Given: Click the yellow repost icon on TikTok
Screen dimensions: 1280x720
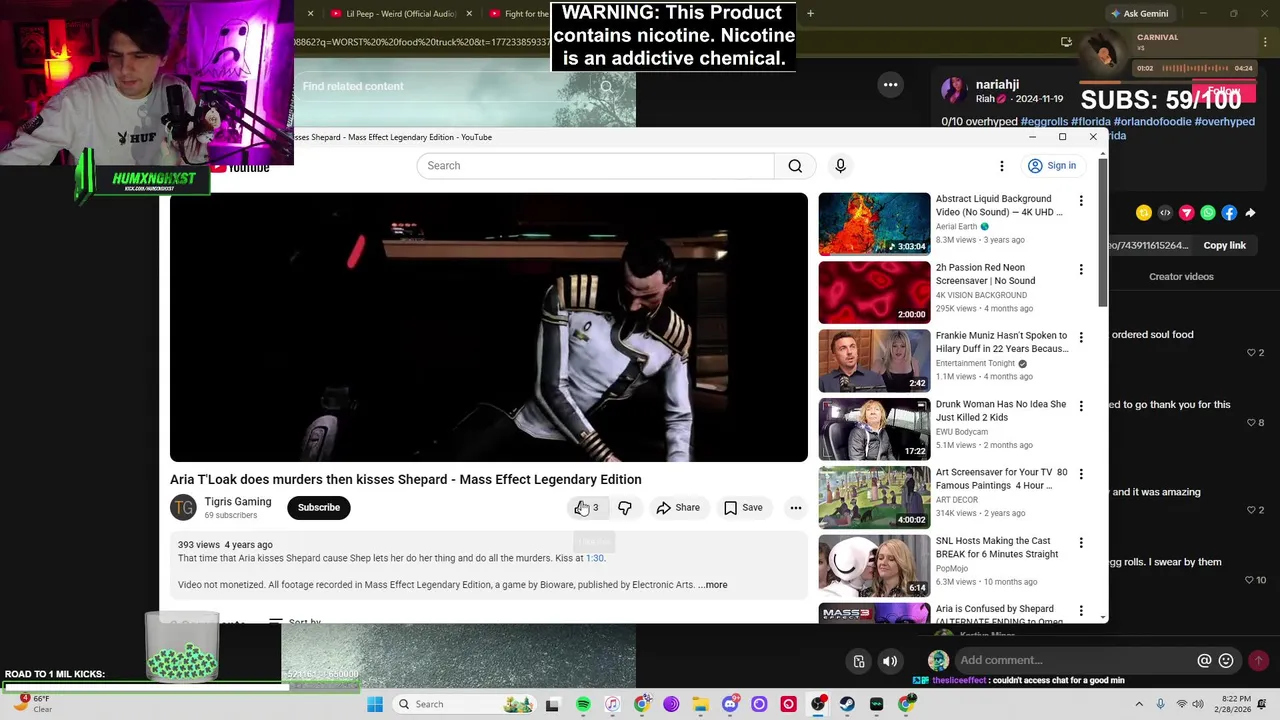Looking at the screenshot, I should [1144, 213].
